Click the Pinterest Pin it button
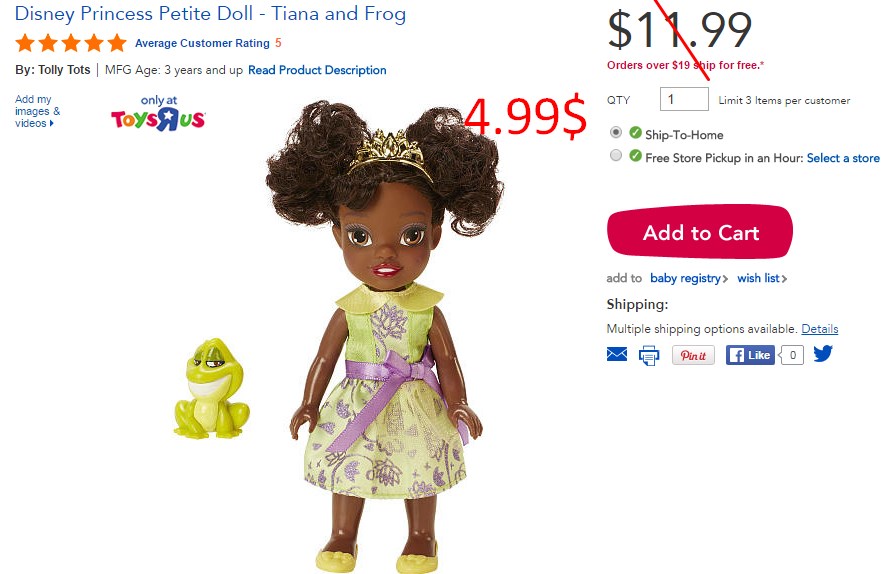The height and width of the screenshot is (574, 882). pyautogui.click(x=693, y=355)
